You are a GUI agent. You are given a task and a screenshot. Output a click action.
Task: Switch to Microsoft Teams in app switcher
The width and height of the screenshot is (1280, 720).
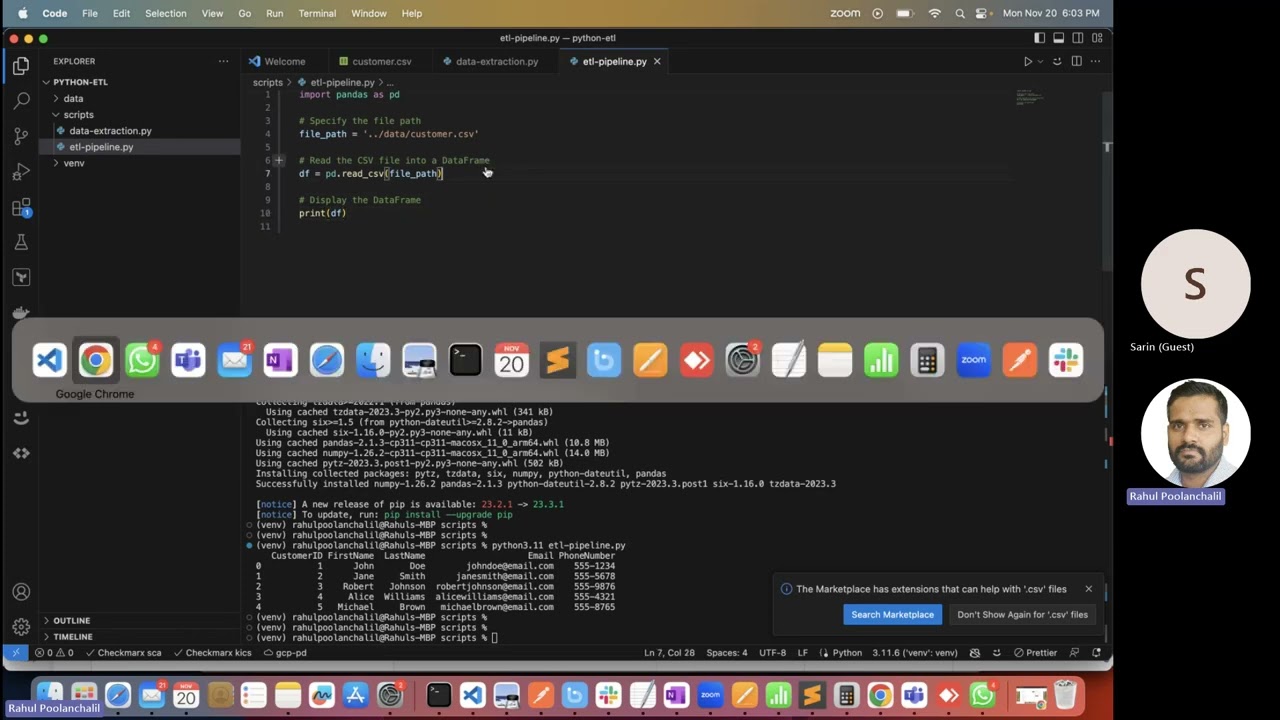[188, 360]
